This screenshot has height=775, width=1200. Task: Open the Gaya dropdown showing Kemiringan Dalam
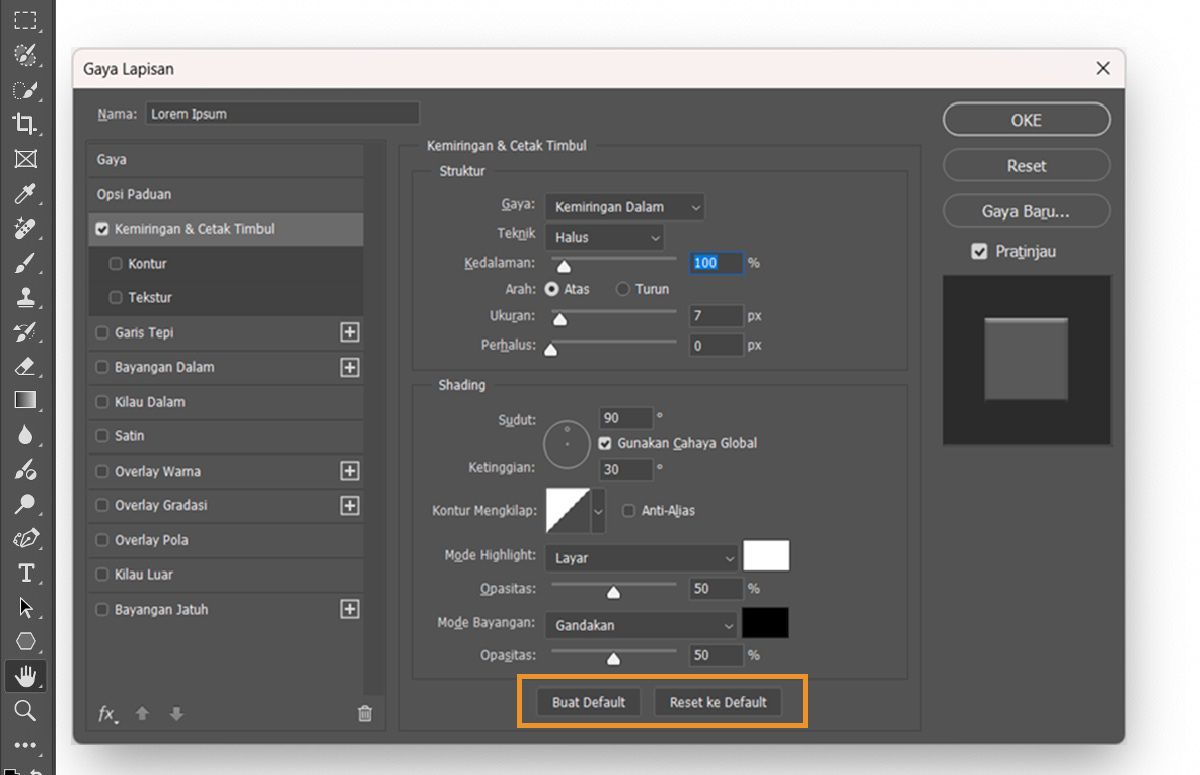tap(624, 206)
